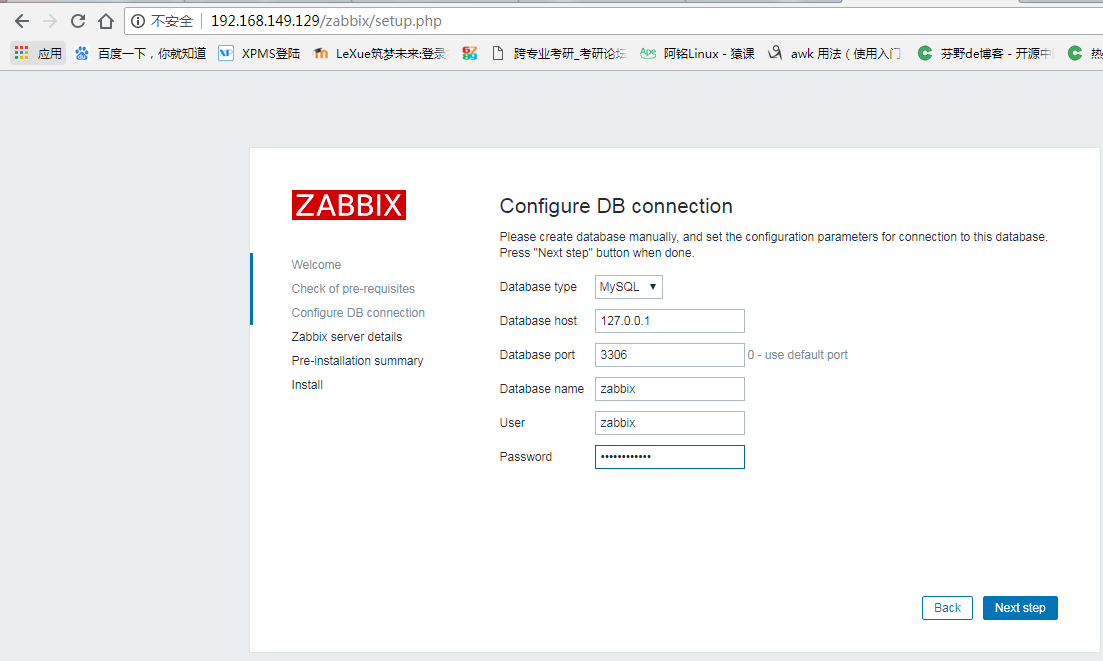1103x661 pixels.
Task: Click the 'Database host' label
Action: (538, 321)
